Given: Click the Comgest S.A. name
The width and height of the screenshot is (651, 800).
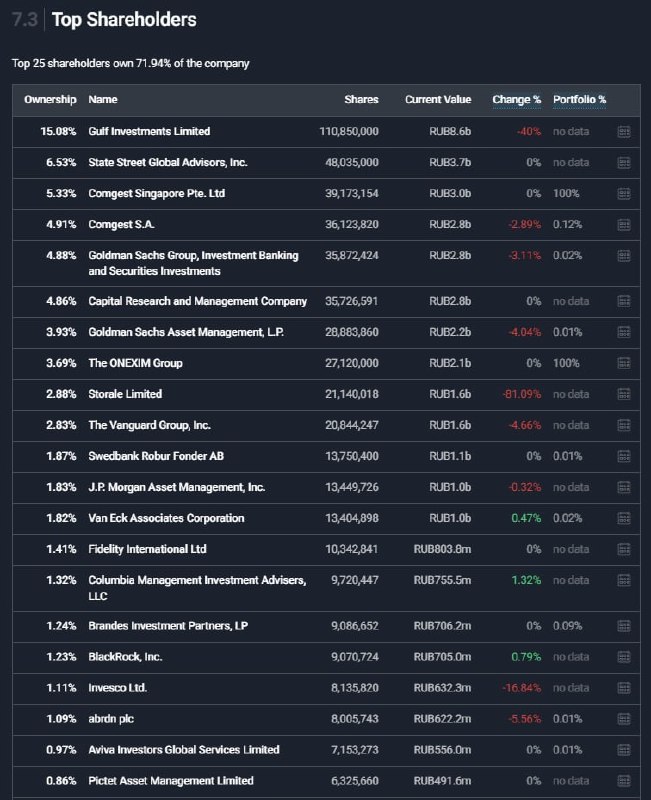Looking at the screenshot, I should tap(121, 224).
